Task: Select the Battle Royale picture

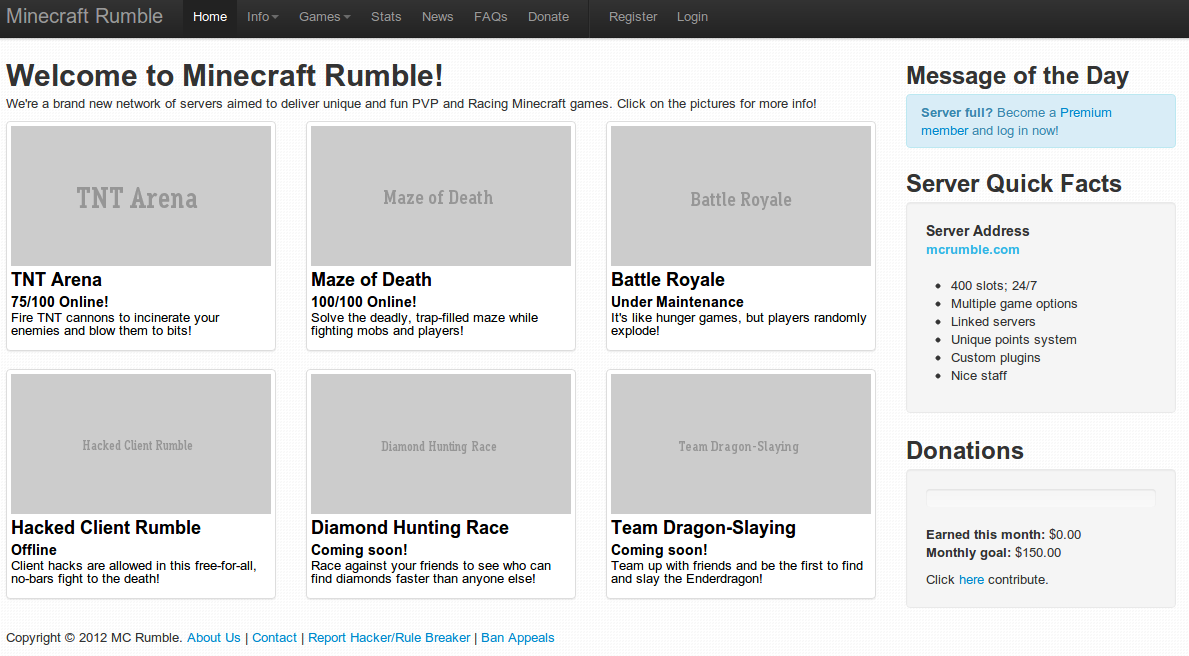Action: pyautogui.click(x=741, y=196)
